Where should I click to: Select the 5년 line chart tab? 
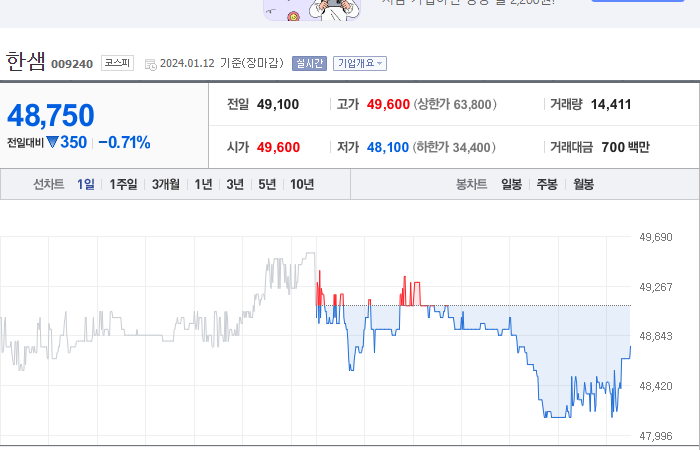[267, 184]
